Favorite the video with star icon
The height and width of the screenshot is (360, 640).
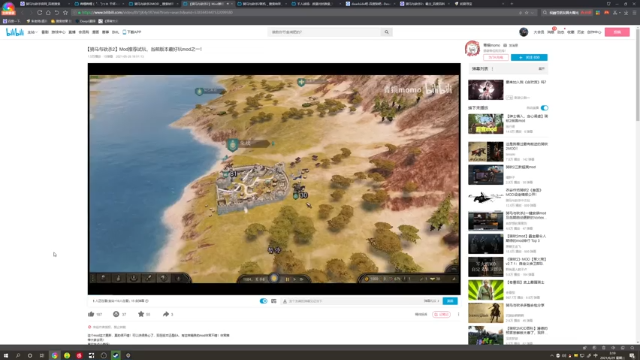(141, 314)
